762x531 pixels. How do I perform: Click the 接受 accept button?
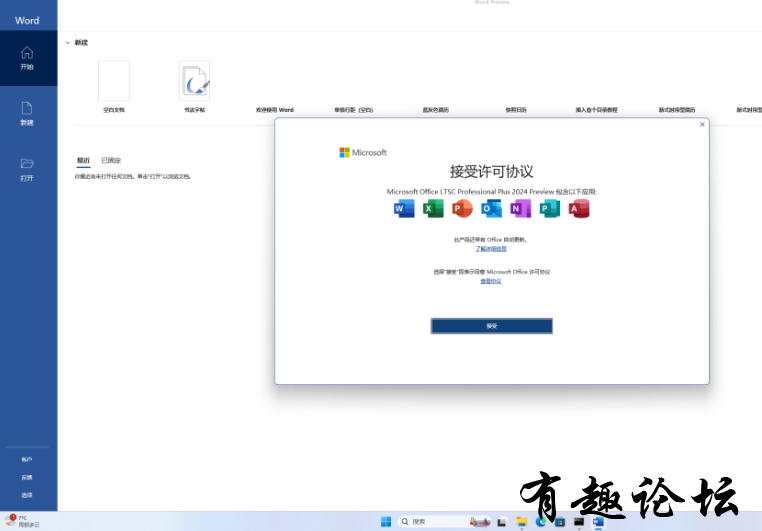[491, 326]
